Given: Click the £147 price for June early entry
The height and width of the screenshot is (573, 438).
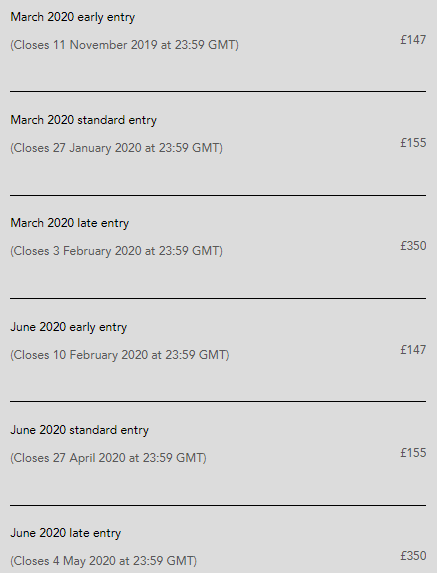Looking at the screenshot, I should coord(413,350).
